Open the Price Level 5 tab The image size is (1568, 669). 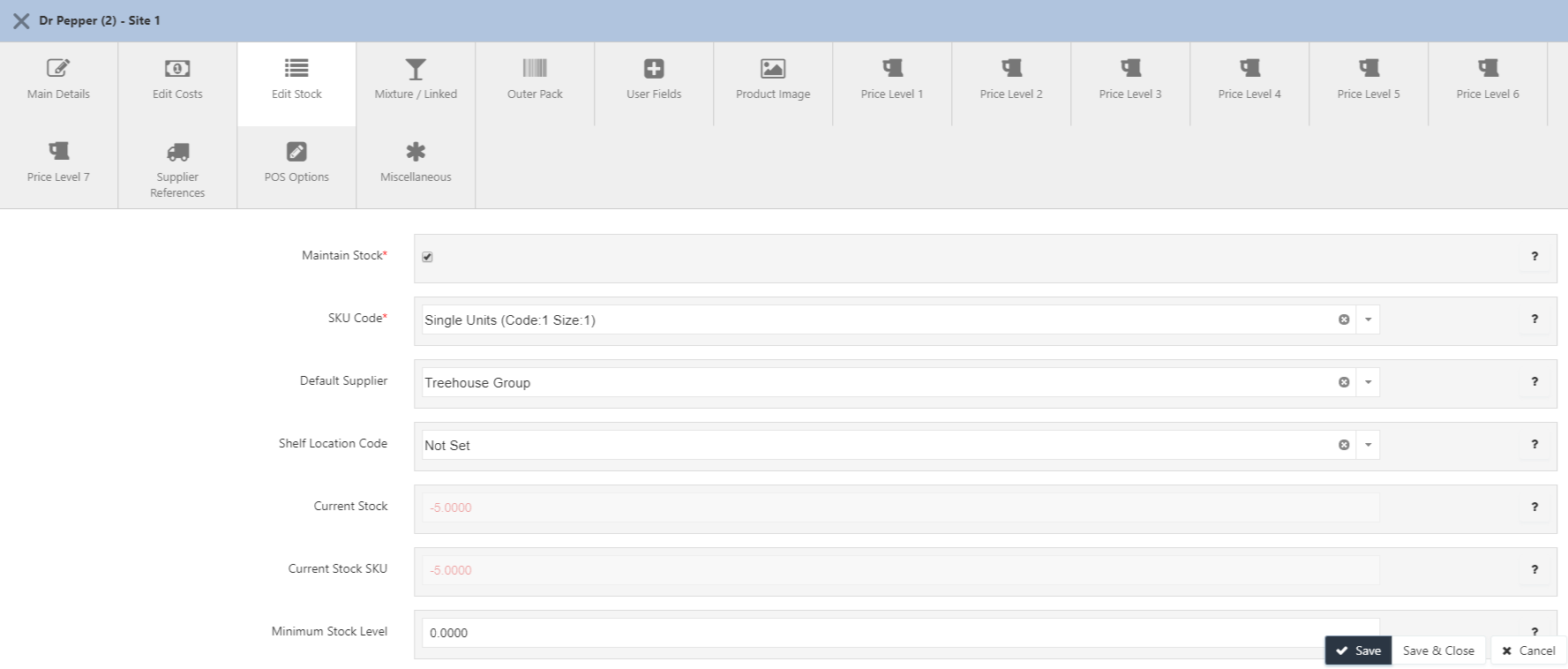pyautogui.click(x=1369, y=84)
